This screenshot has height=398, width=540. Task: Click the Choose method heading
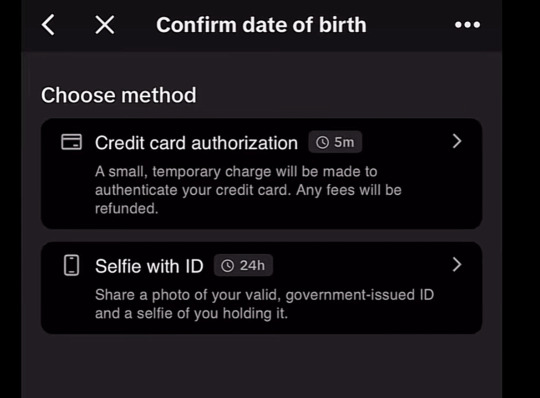119,95
